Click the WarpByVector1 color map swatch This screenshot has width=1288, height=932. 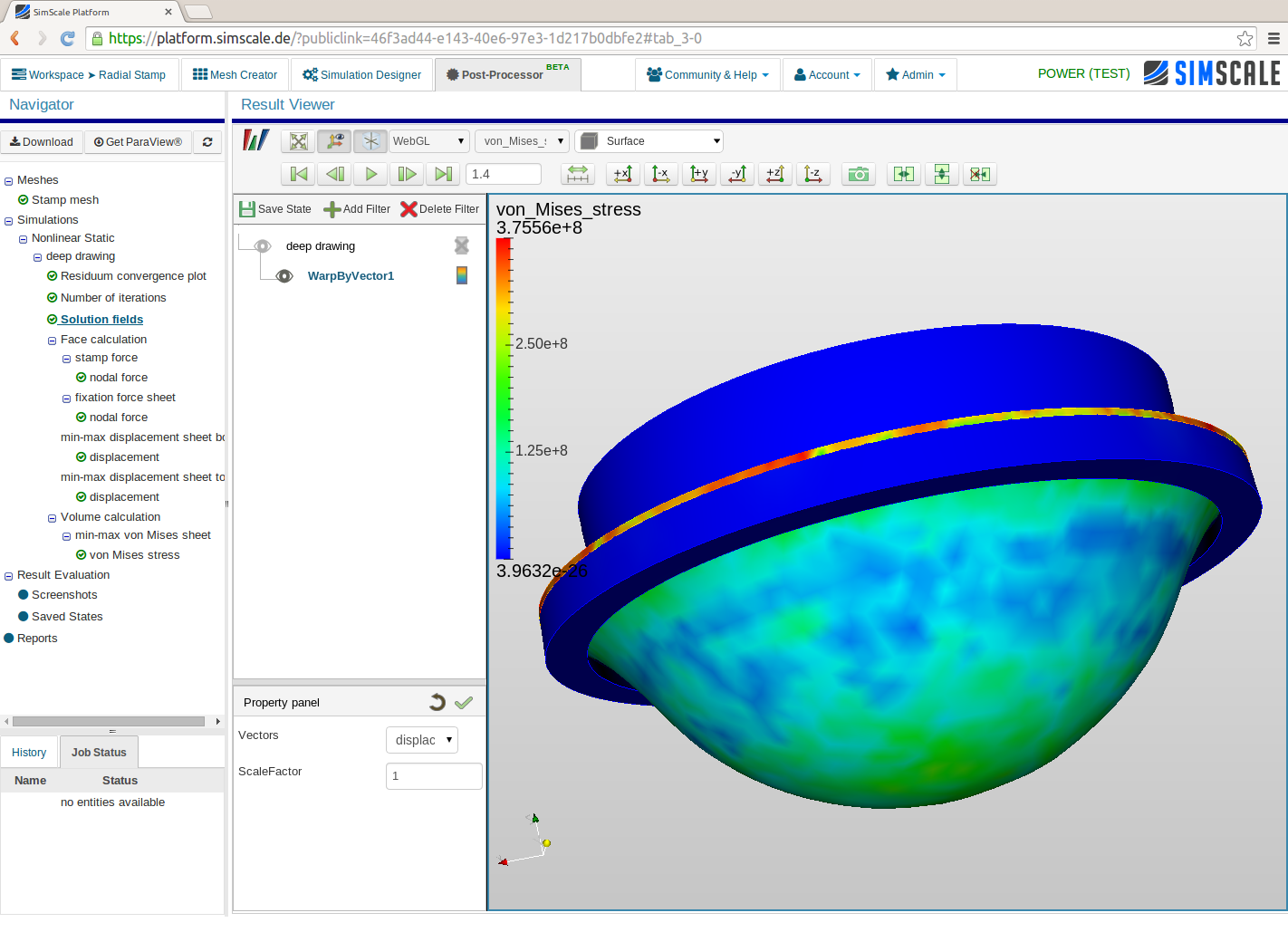[x=462, y=275]
